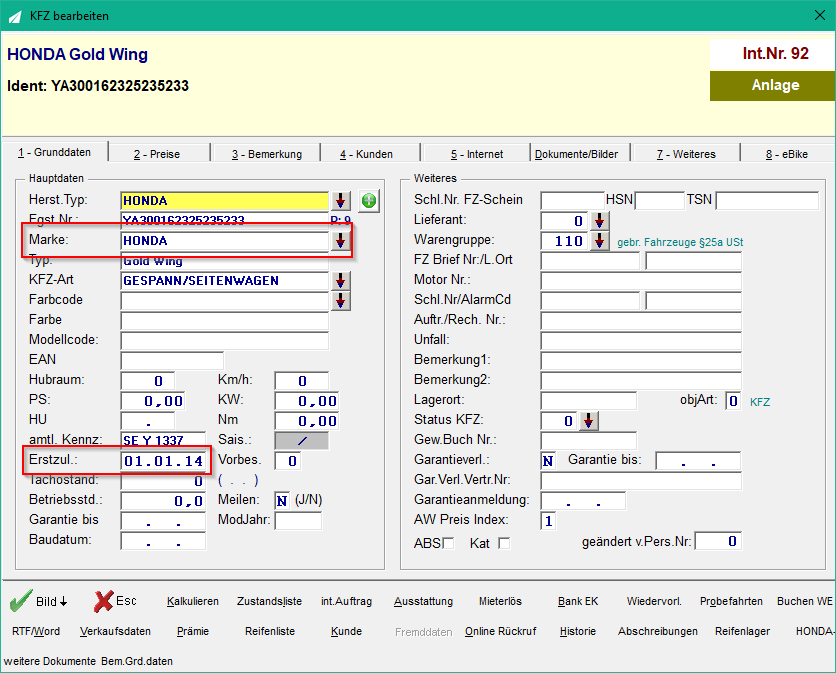Click the Zustandsliste button

pyautogui.click(x=269, y=601)
